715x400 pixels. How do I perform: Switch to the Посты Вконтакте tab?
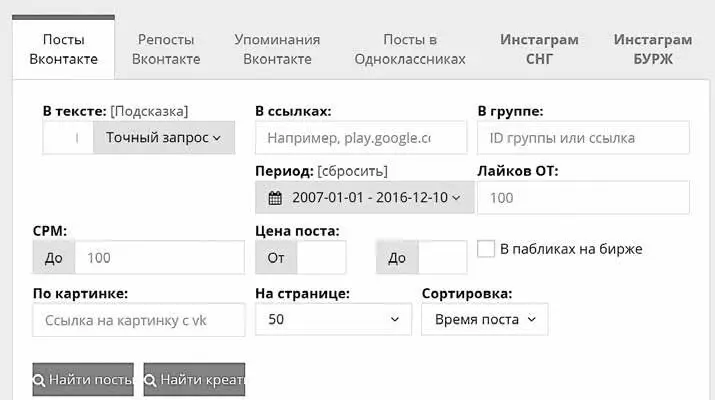(x=63, y=49)
